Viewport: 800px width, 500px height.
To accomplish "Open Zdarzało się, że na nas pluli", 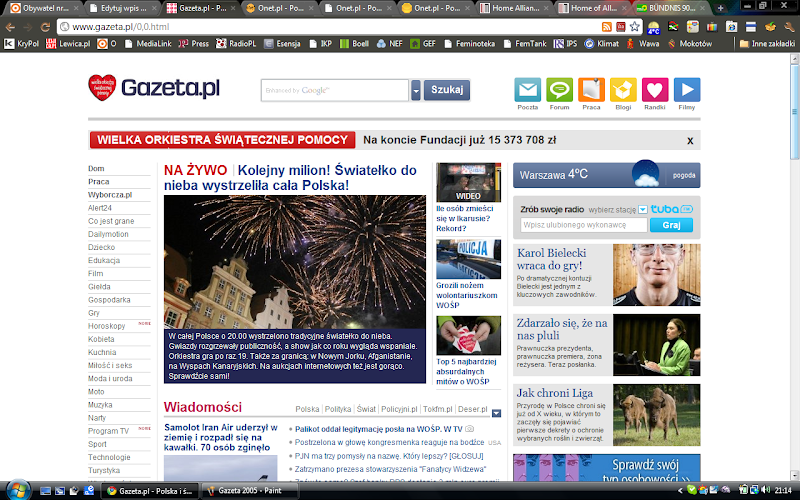I will pos(562,329).
